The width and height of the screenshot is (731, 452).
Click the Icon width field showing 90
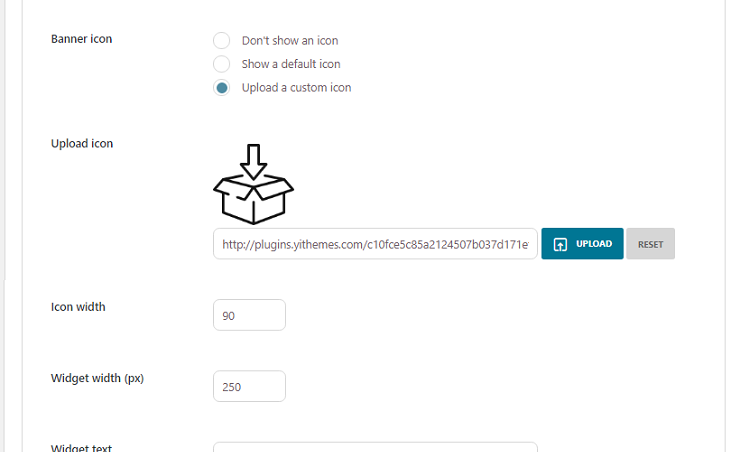pyautogui.click(x=249, y=315)
